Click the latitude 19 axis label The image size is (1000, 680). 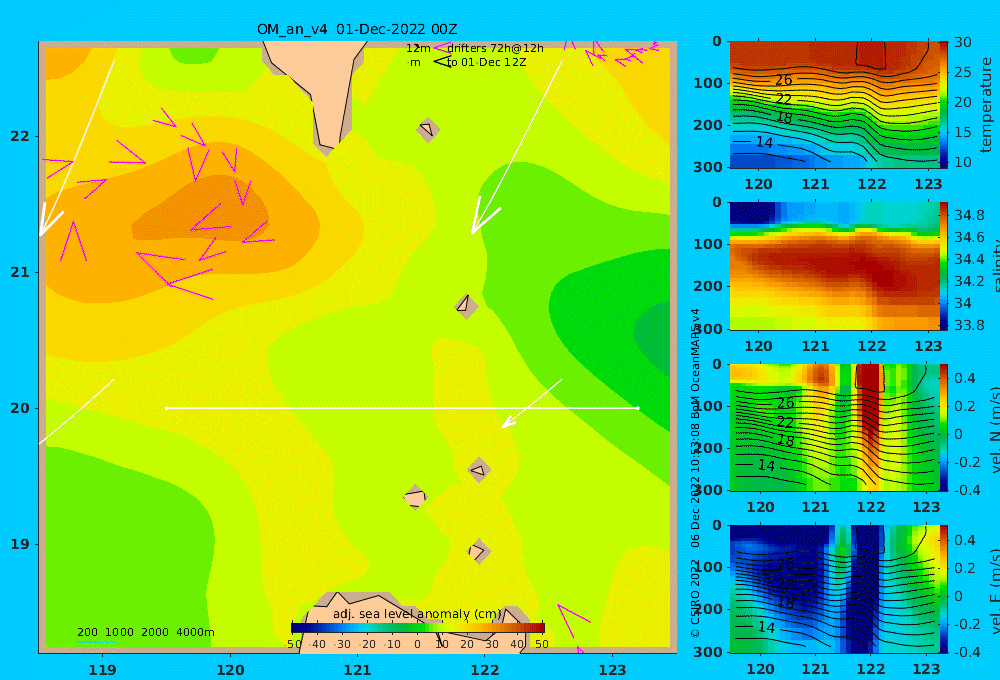tap(20, 544)
